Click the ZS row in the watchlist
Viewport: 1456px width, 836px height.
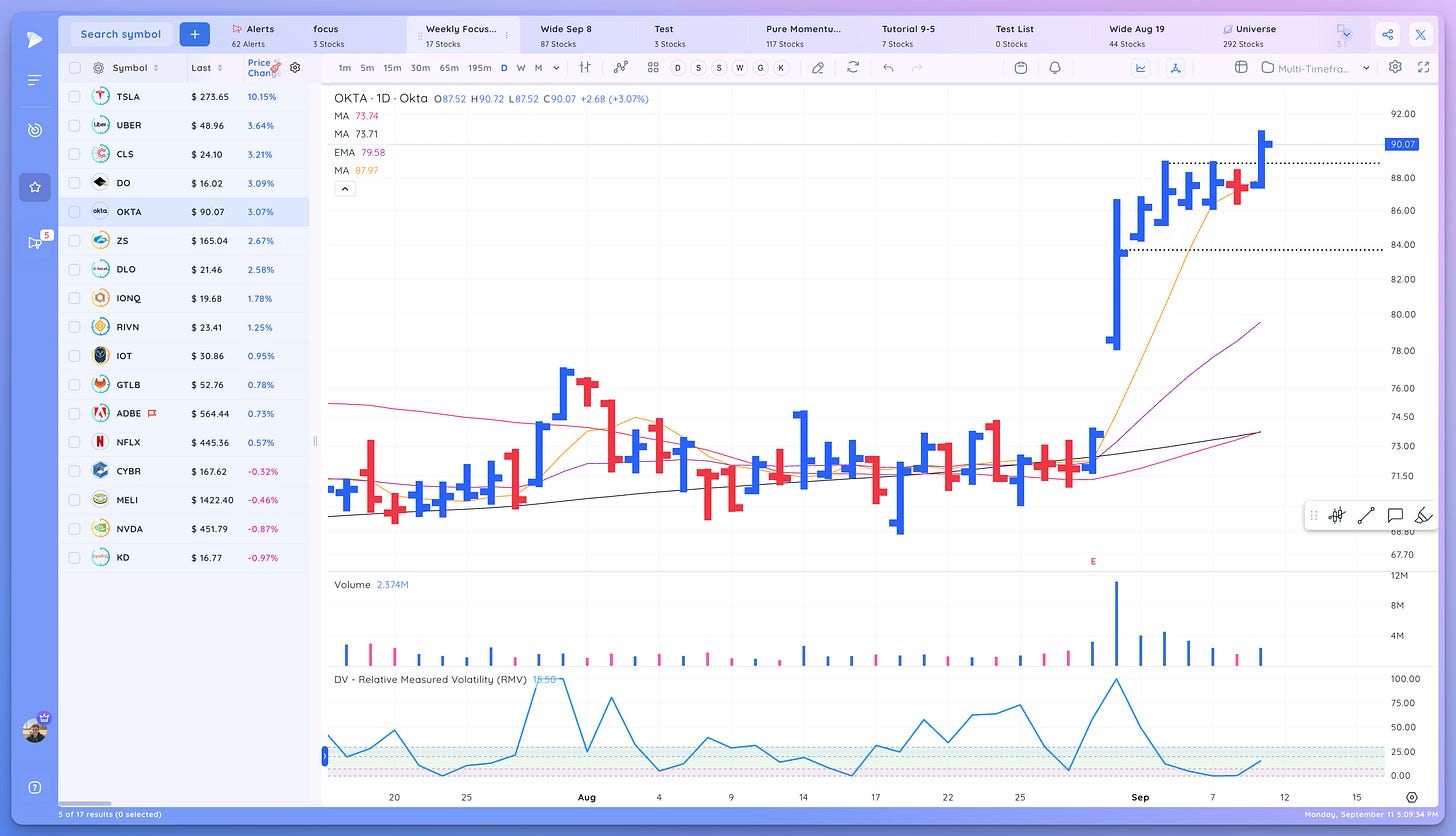click(x=184, y=241)
